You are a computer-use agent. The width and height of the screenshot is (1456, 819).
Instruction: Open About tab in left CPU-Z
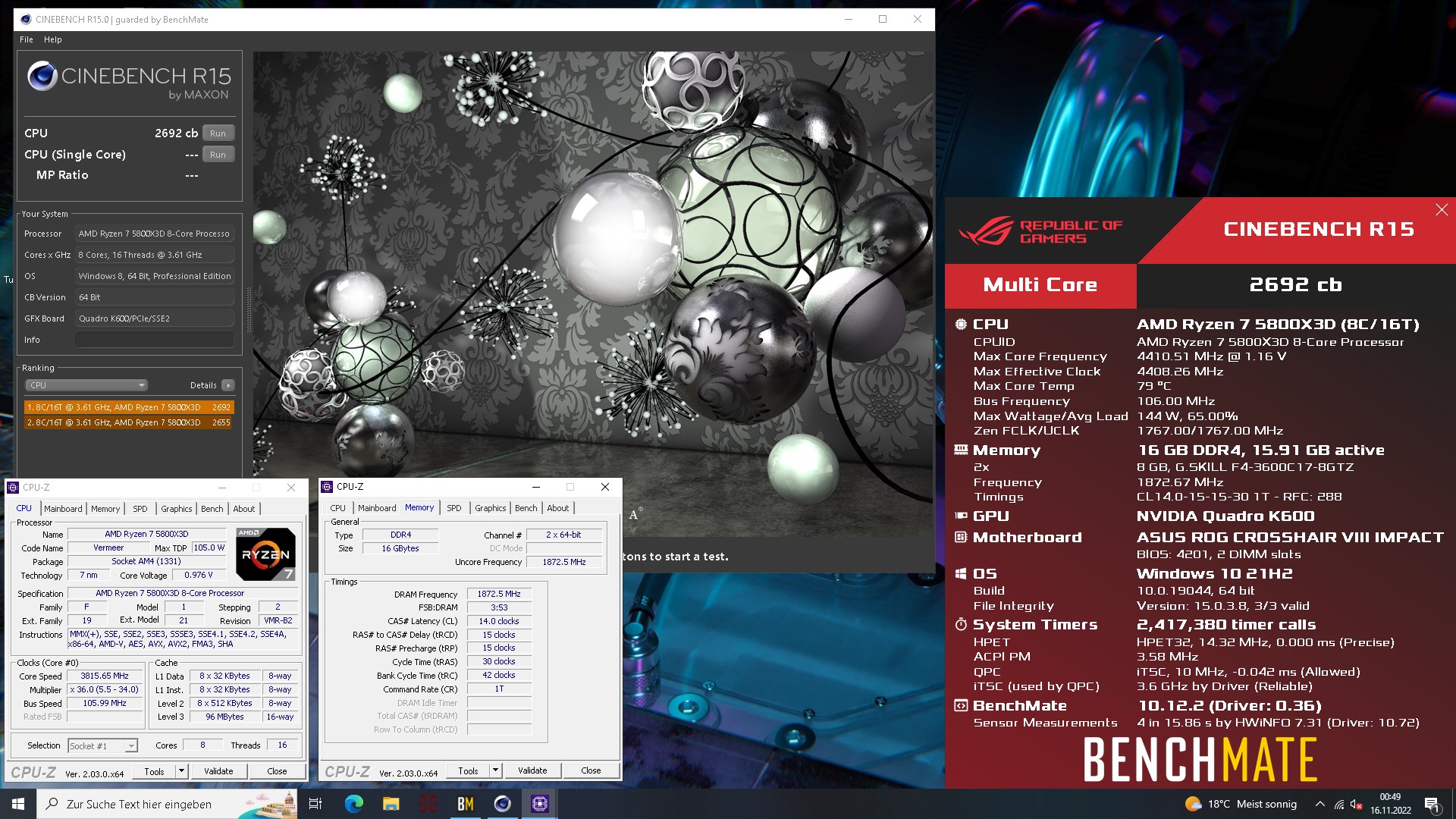tap(244, 509)
